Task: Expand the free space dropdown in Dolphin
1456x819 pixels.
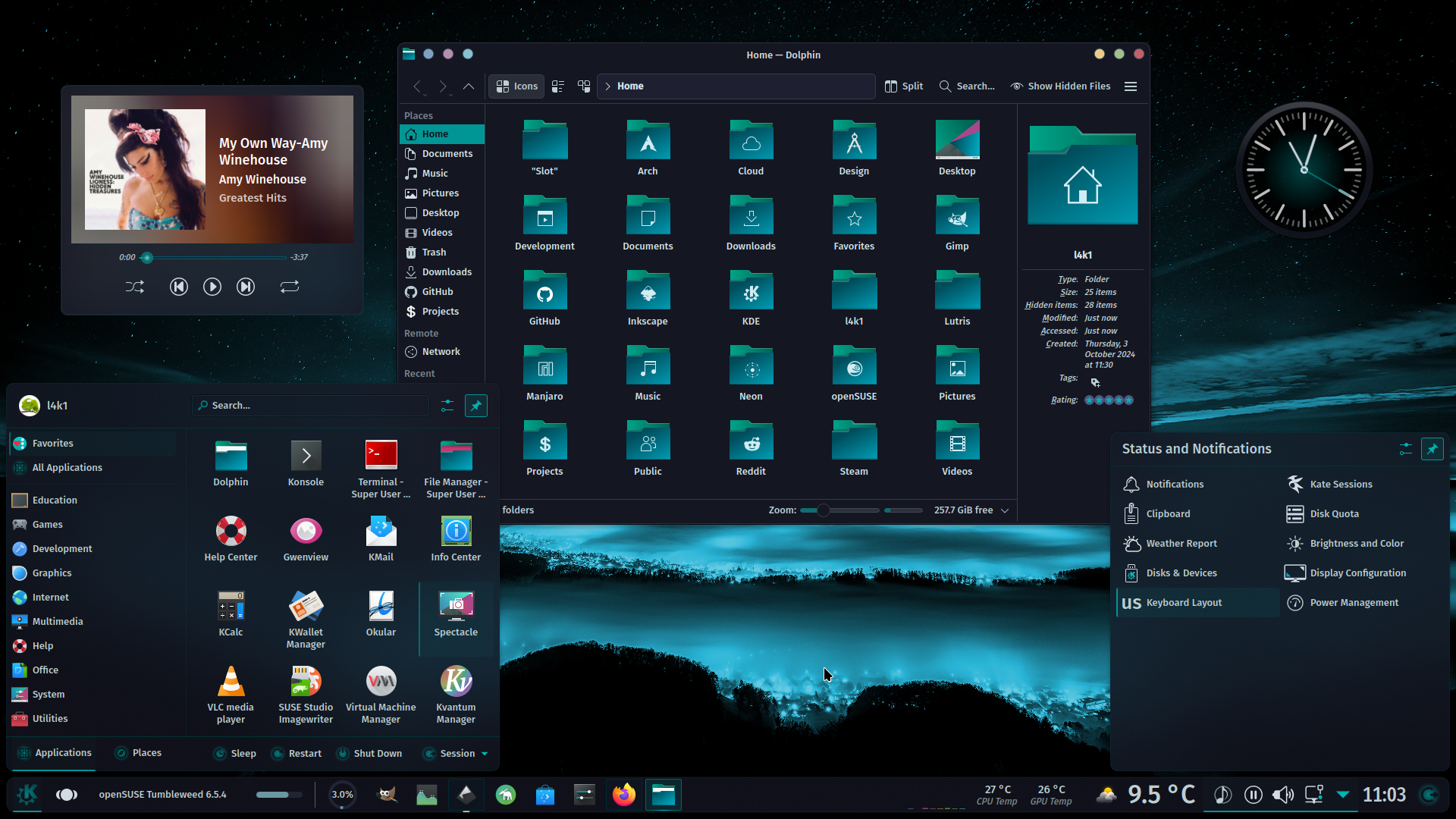Action: [1005, 510]
